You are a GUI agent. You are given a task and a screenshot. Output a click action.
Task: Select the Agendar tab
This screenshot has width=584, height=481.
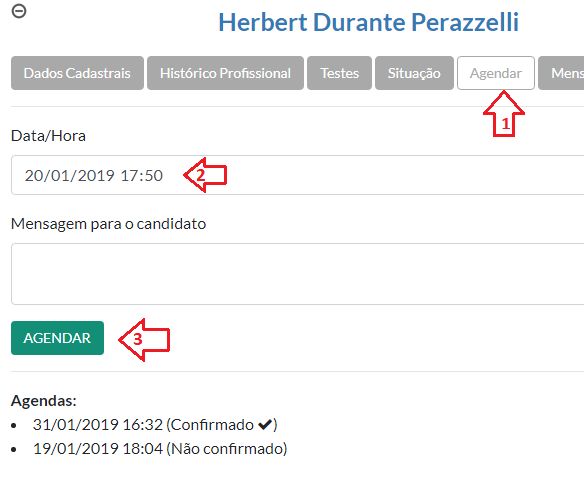pyautogui.click(x=496, y=73)
